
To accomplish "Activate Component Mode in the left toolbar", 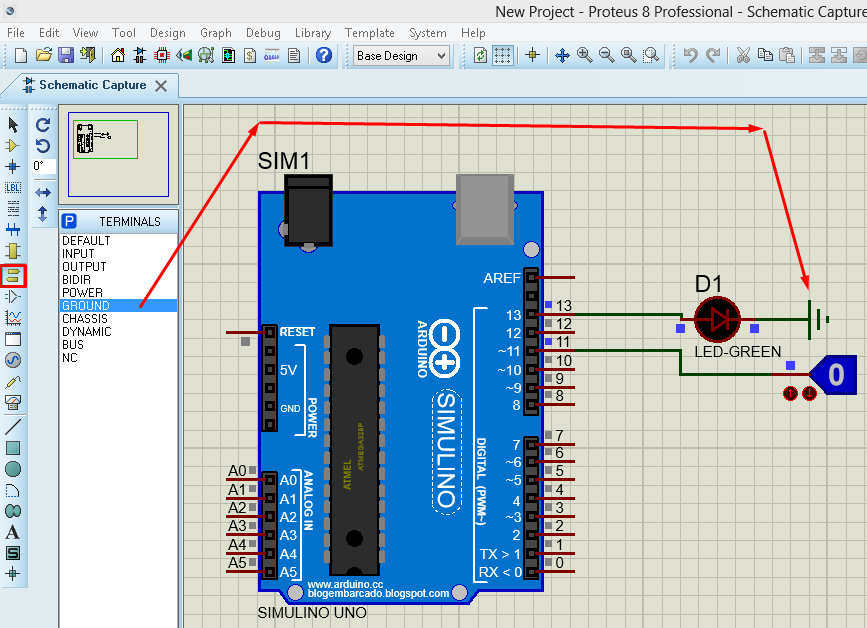I will (x=13, y=145).
